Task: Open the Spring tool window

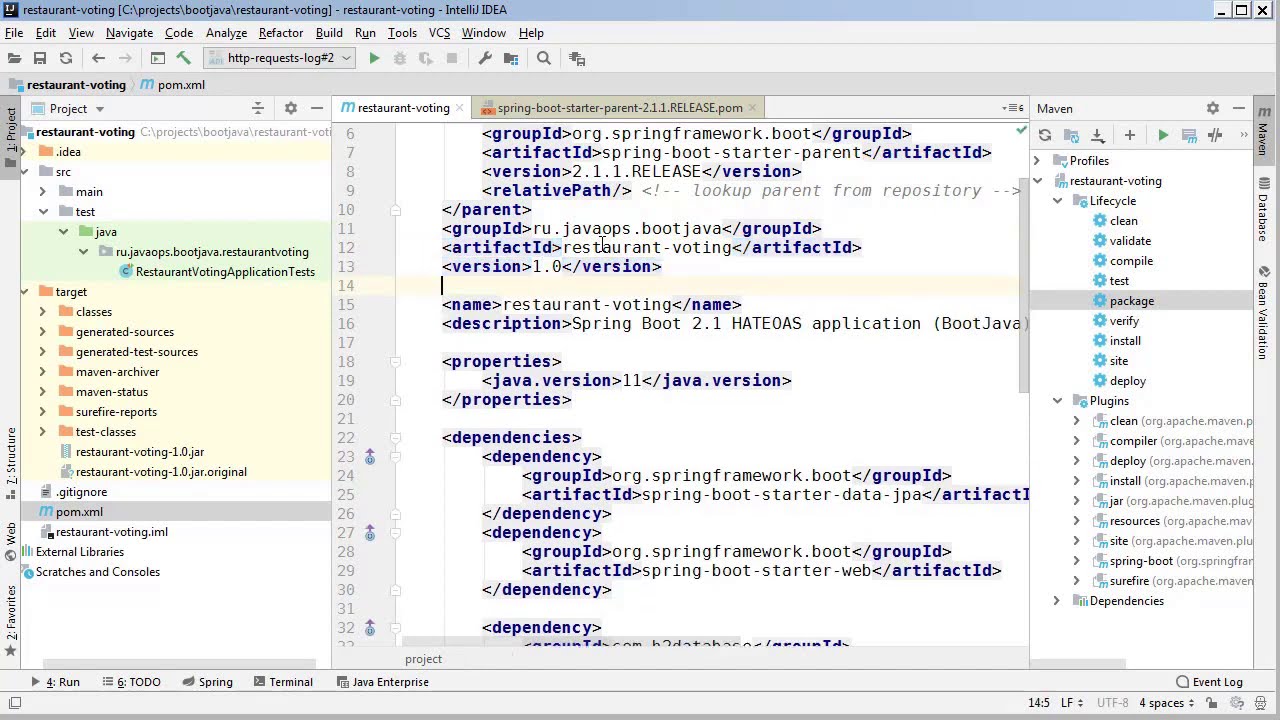Action: point(206,682)
